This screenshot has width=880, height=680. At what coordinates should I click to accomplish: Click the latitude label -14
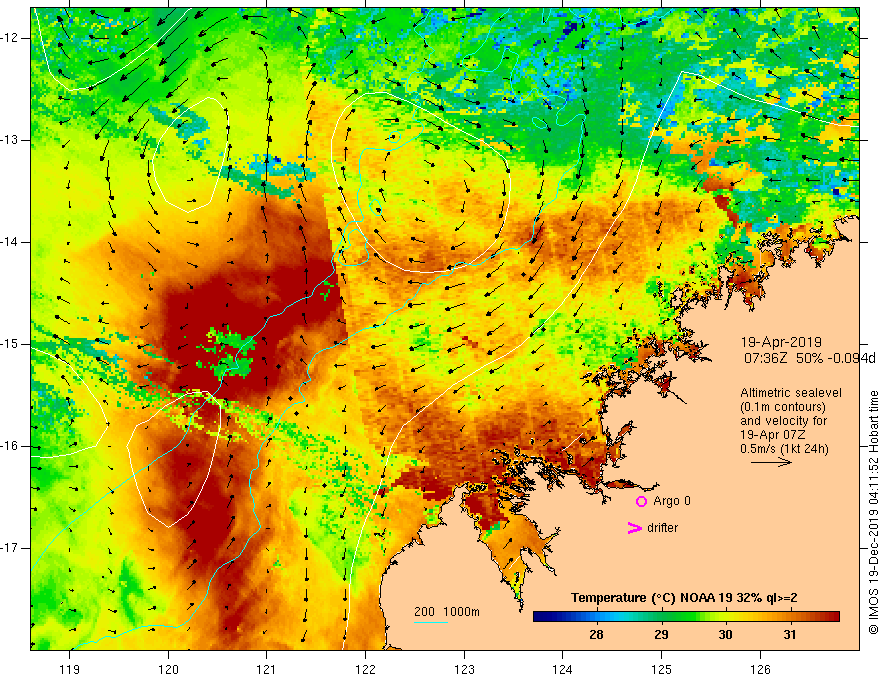click(10, 242)
